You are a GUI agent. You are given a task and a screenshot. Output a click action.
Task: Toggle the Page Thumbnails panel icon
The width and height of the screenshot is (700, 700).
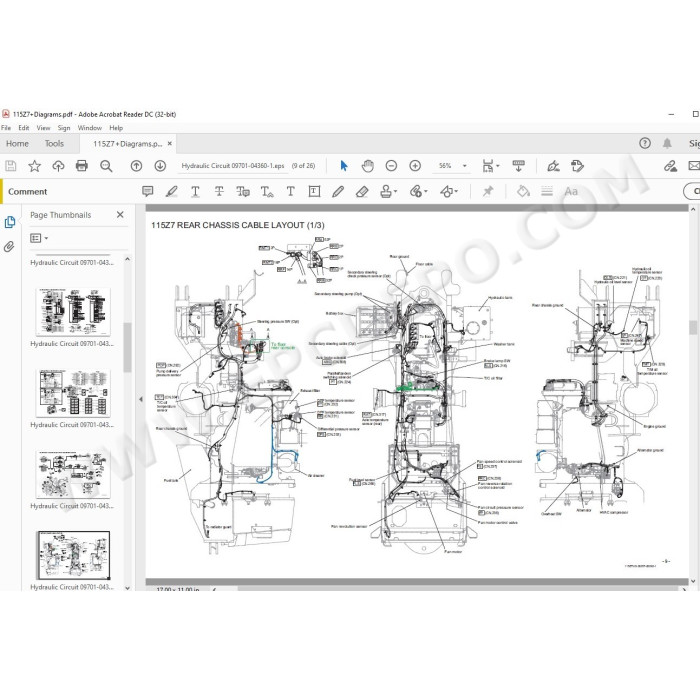(10, 222)
